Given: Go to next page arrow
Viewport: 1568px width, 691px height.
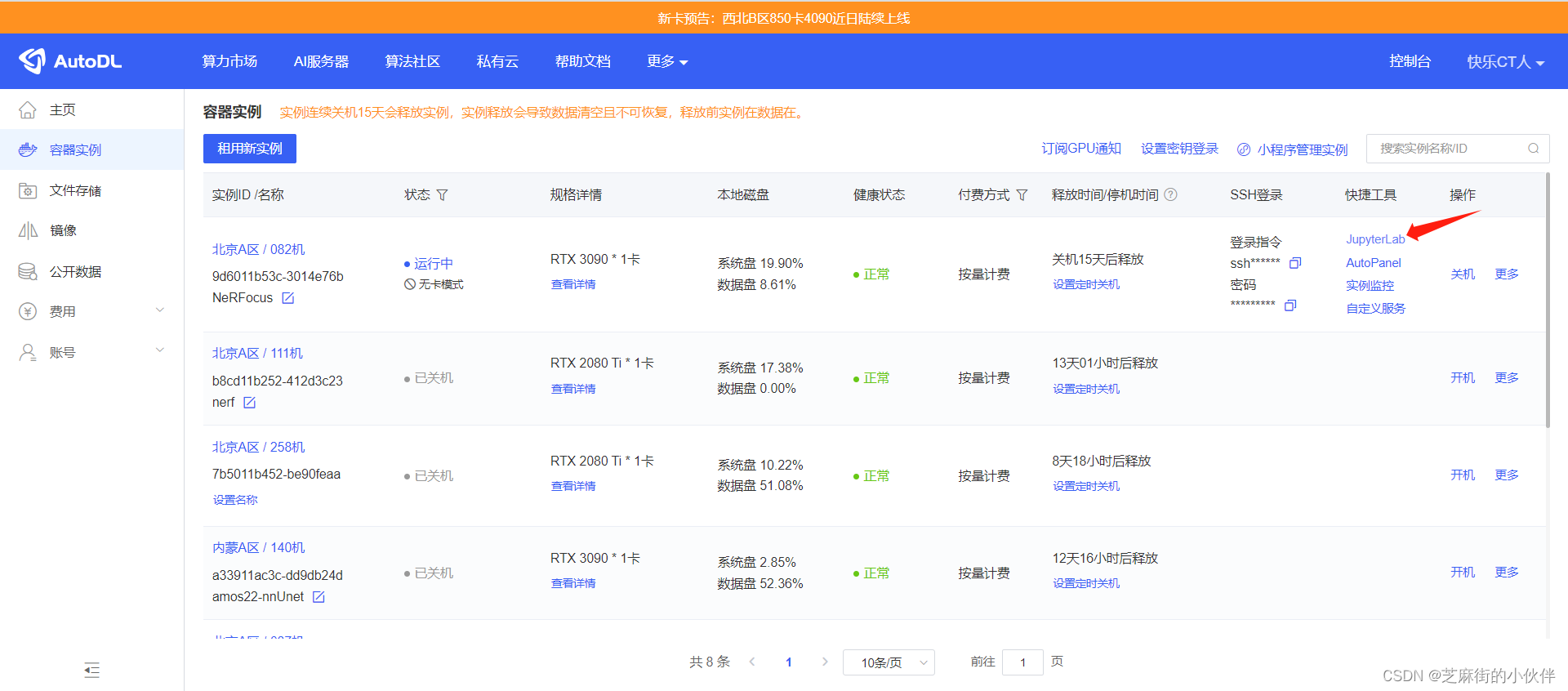Looking at the screenshot, I should (x=825, y=662).
